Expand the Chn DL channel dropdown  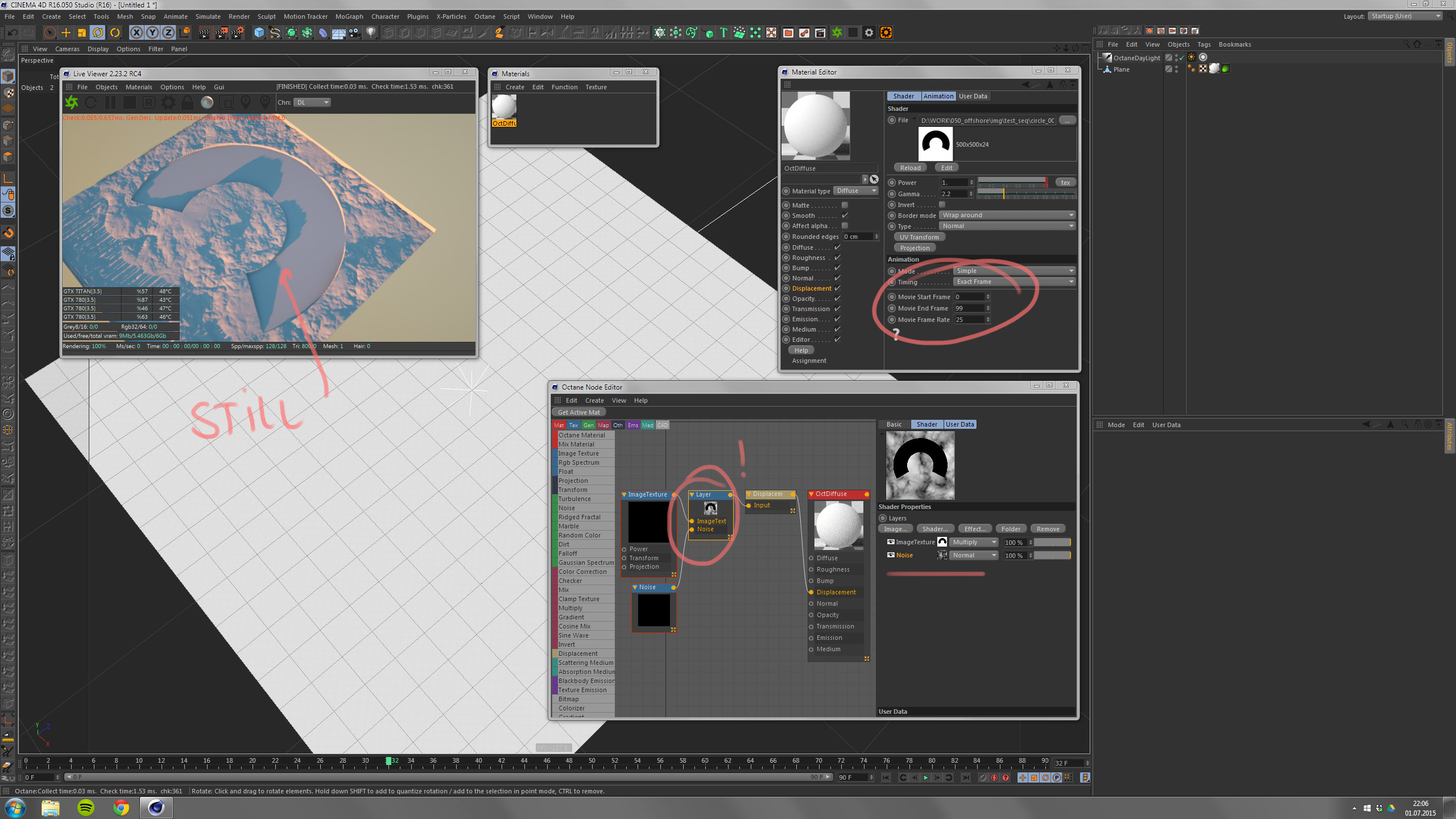pyautogui.click(x=312, y=102)
